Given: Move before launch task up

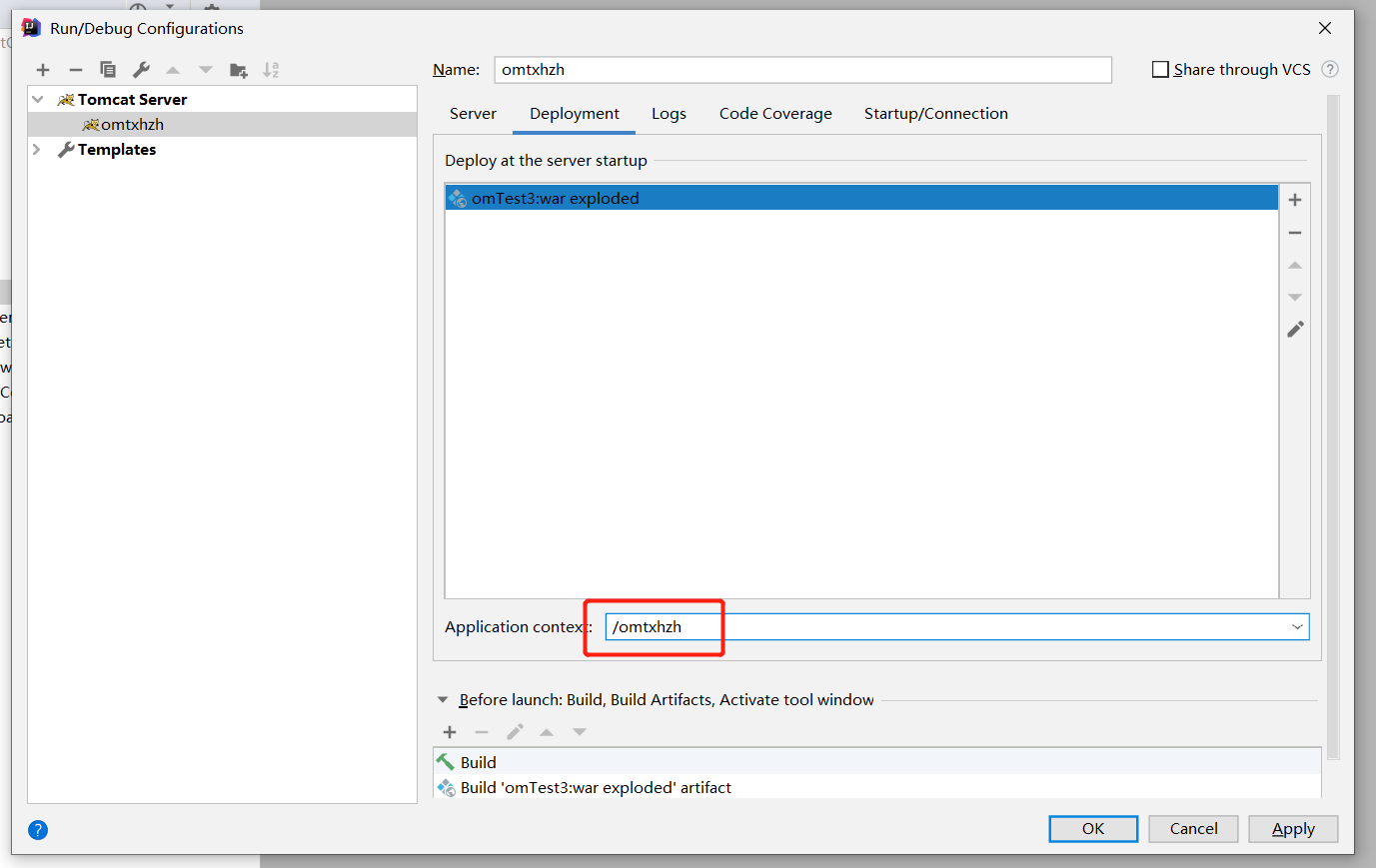Looking at the screenshot, I should coord(547,732).
